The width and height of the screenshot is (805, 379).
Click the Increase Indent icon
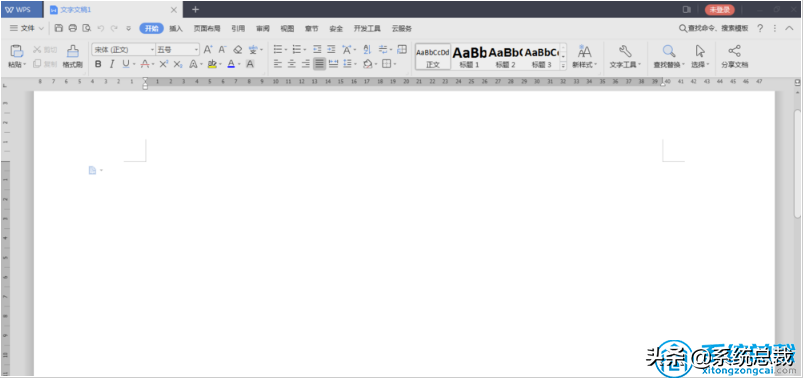coord(331,49)
